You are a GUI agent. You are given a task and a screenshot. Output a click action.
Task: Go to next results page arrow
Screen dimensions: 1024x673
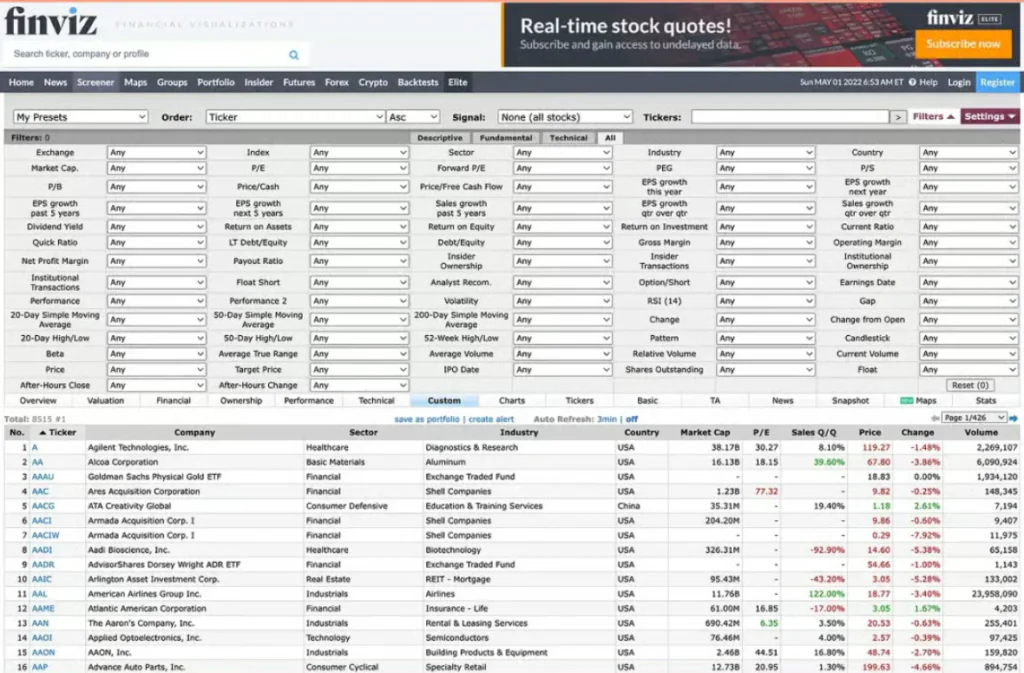coord(1014,418)
